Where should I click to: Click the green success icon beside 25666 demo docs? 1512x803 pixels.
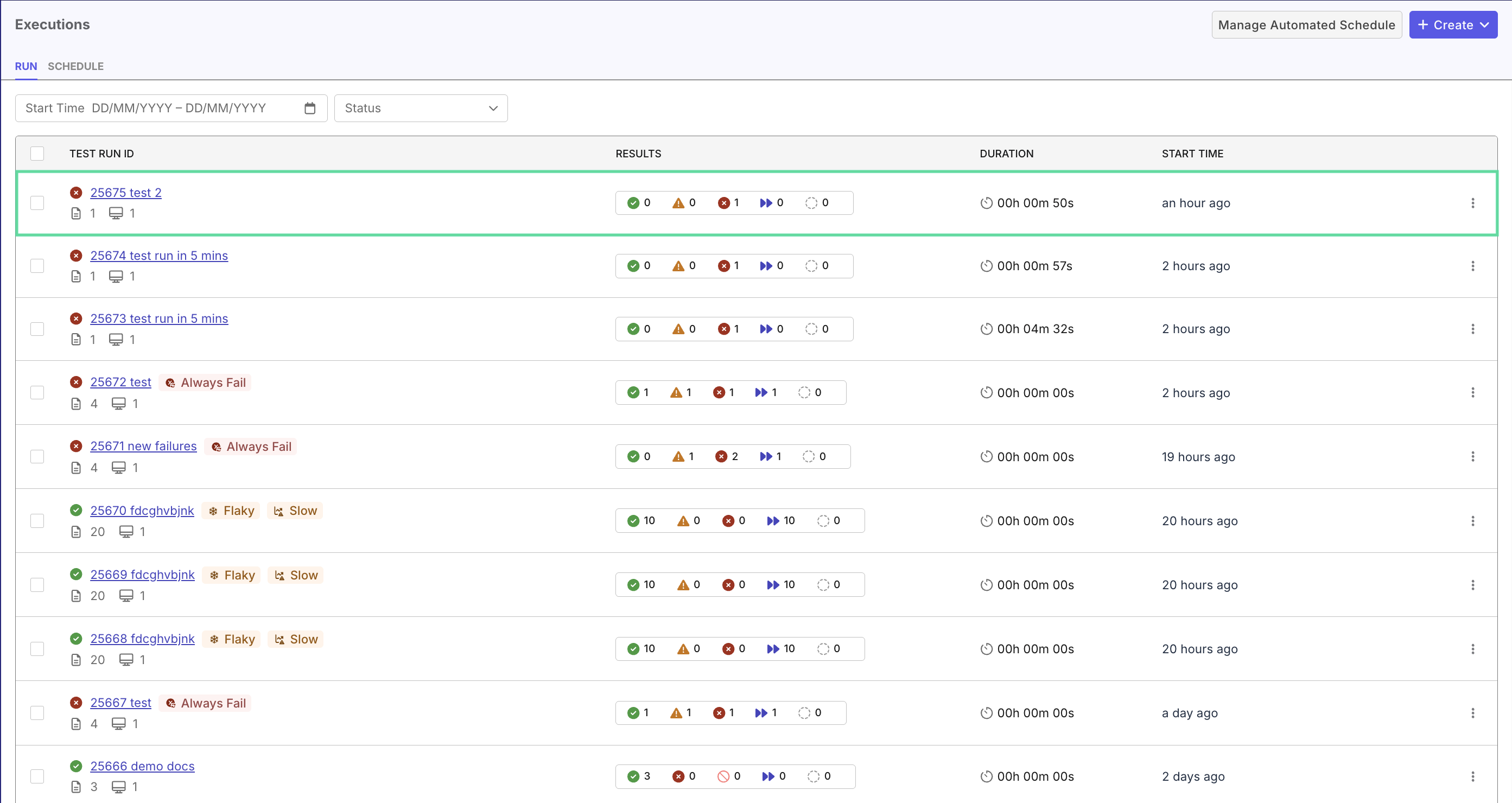coord(77,766)
